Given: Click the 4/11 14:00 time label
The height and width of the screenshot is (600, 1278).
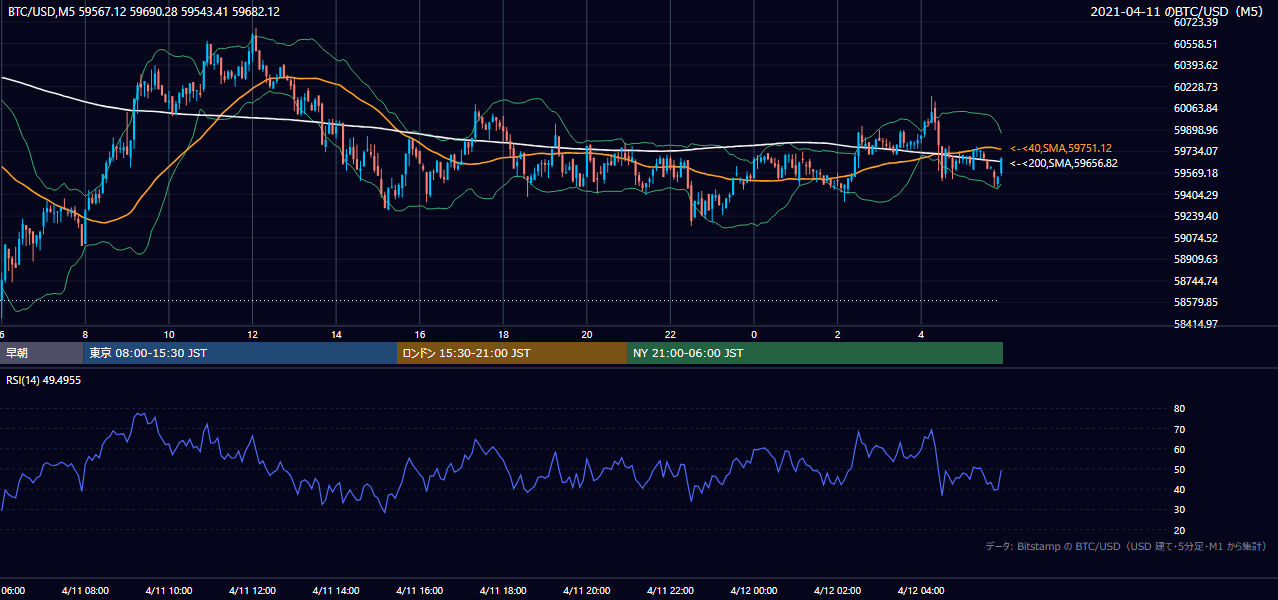Looking at the screenshot, I should coord(334,591).
